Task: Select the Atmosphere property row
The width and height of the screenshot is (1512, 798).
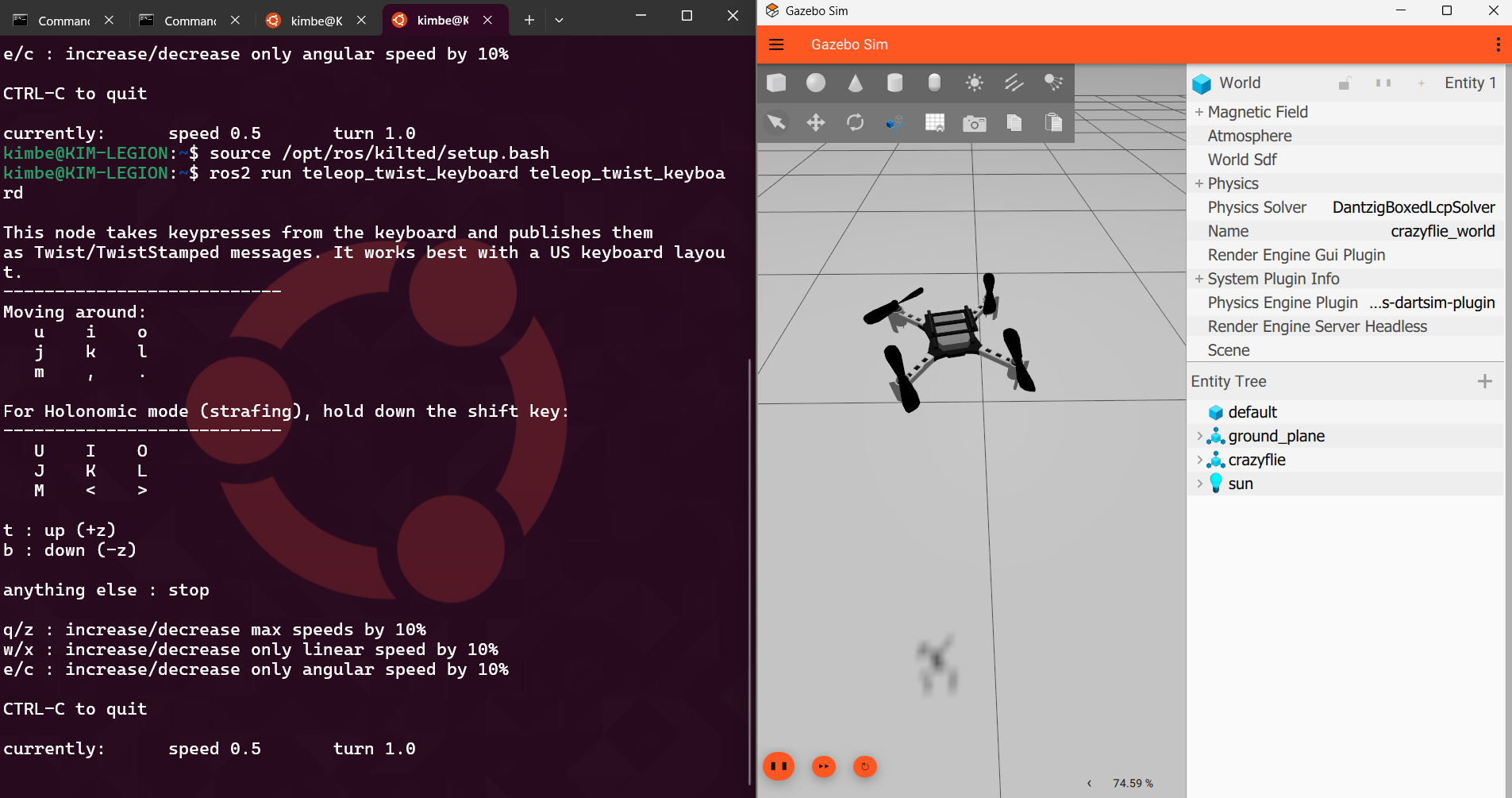Action: (x=1346, y=137)
